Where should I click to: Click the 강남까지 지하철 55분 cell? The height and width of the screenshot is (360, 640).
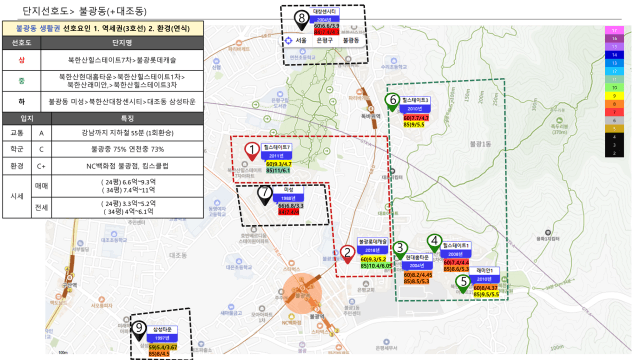pos(127,133)
